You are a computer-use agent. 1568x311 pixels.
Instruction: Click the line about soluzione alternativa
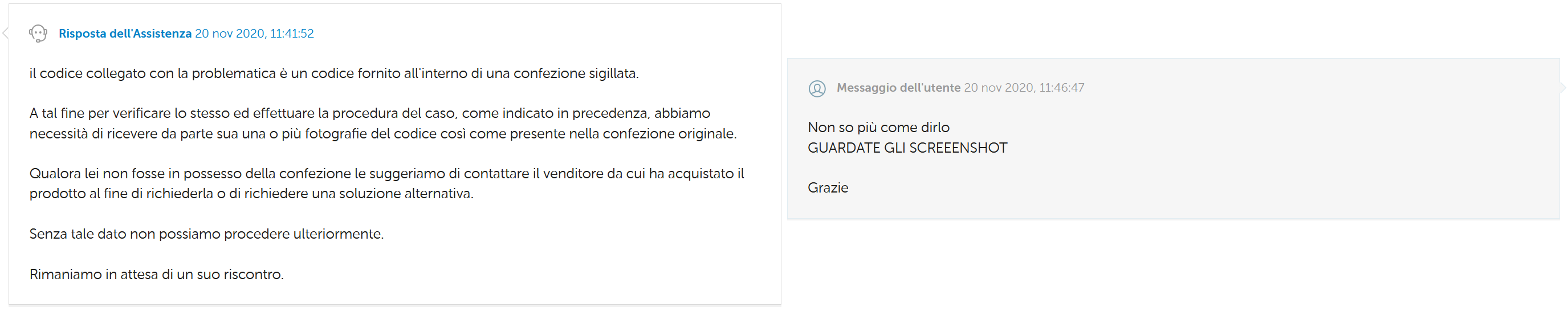pyautogui.click(x=251, y=194)
